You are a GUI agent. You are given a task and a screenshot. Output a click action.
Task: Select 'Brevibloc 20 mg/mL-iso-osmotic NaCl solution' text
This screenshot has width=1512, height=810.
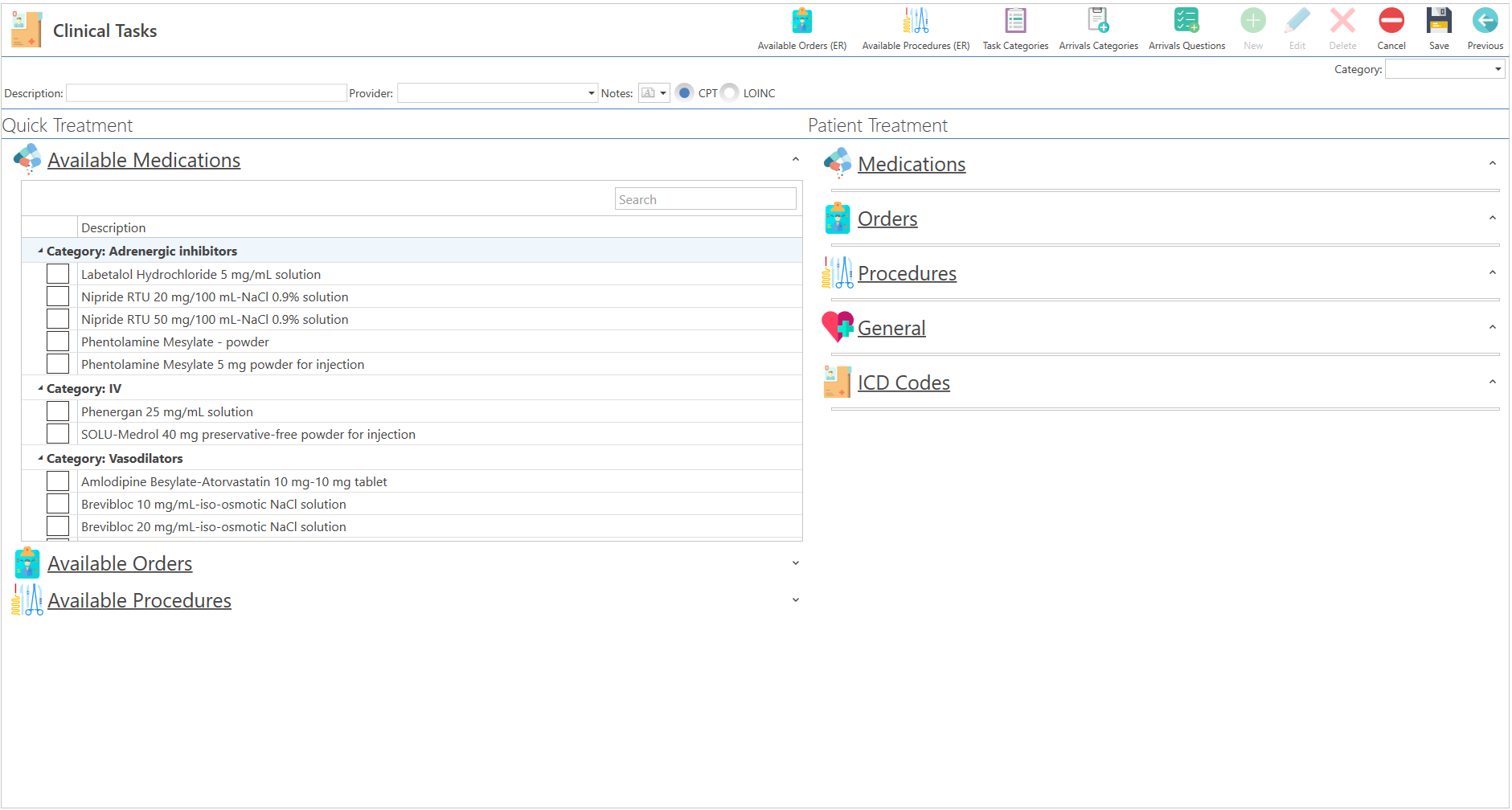pos(214,526)
